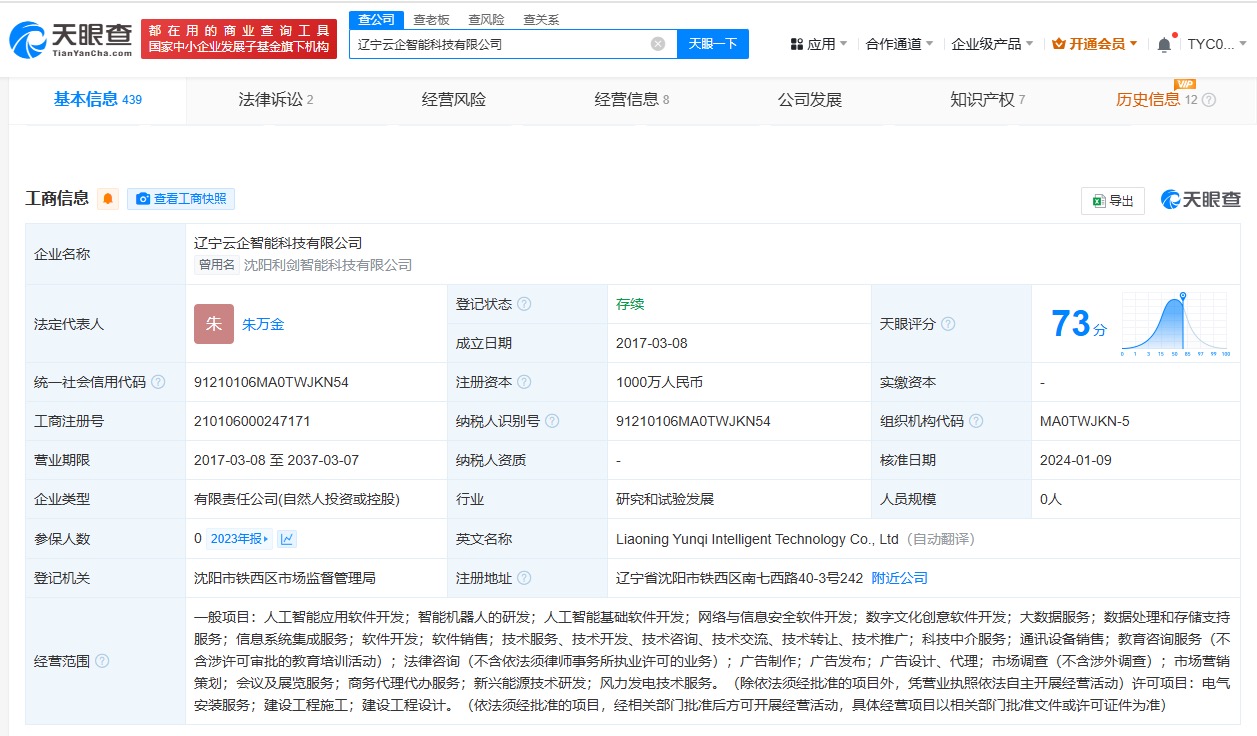Click the founding date 2017-03-08
This screenshot has height=736, width=1257.
(652, 343)
